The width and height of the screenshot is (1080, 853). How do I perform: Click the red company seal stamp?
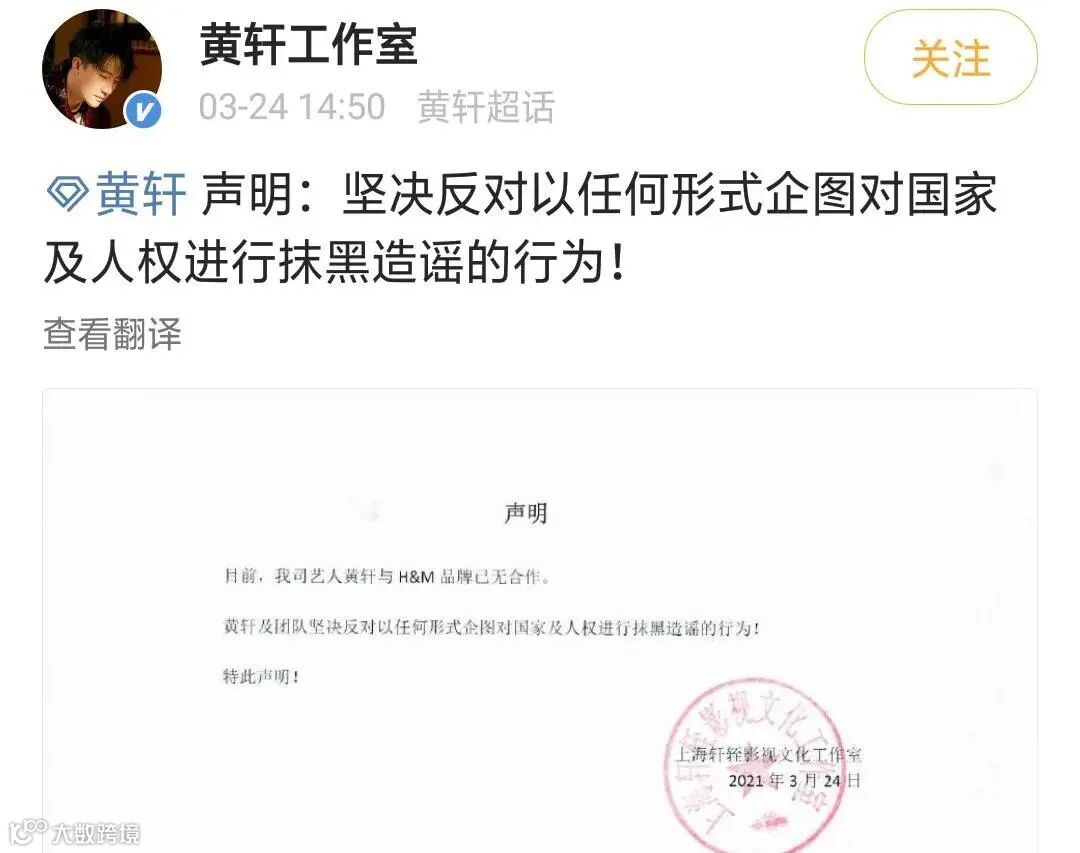tap(754, 765)
